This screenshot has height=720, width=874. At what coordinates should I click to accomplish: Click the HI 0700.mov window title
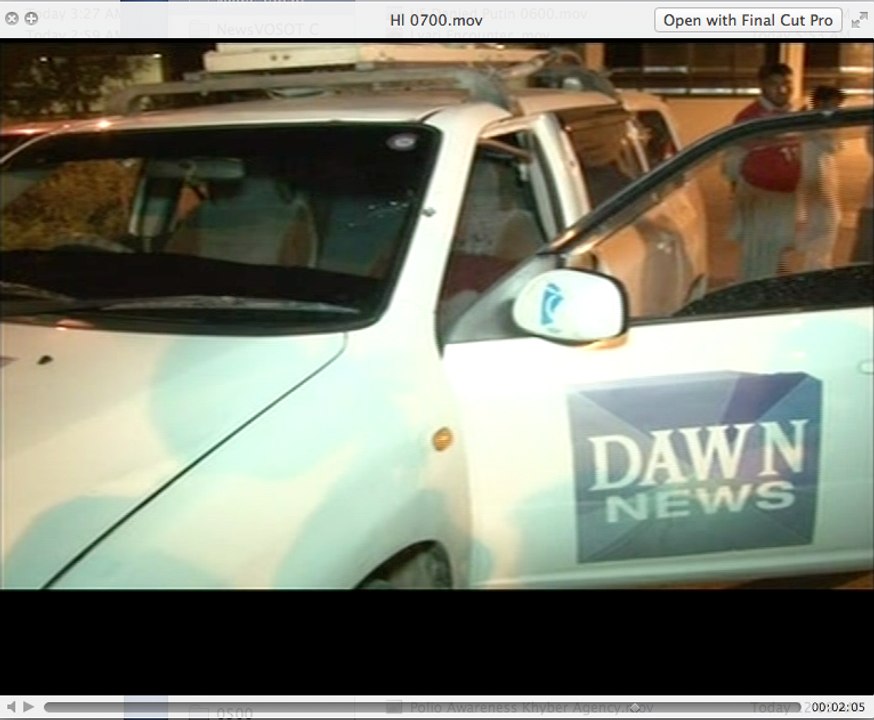click(x=436, y=21)
